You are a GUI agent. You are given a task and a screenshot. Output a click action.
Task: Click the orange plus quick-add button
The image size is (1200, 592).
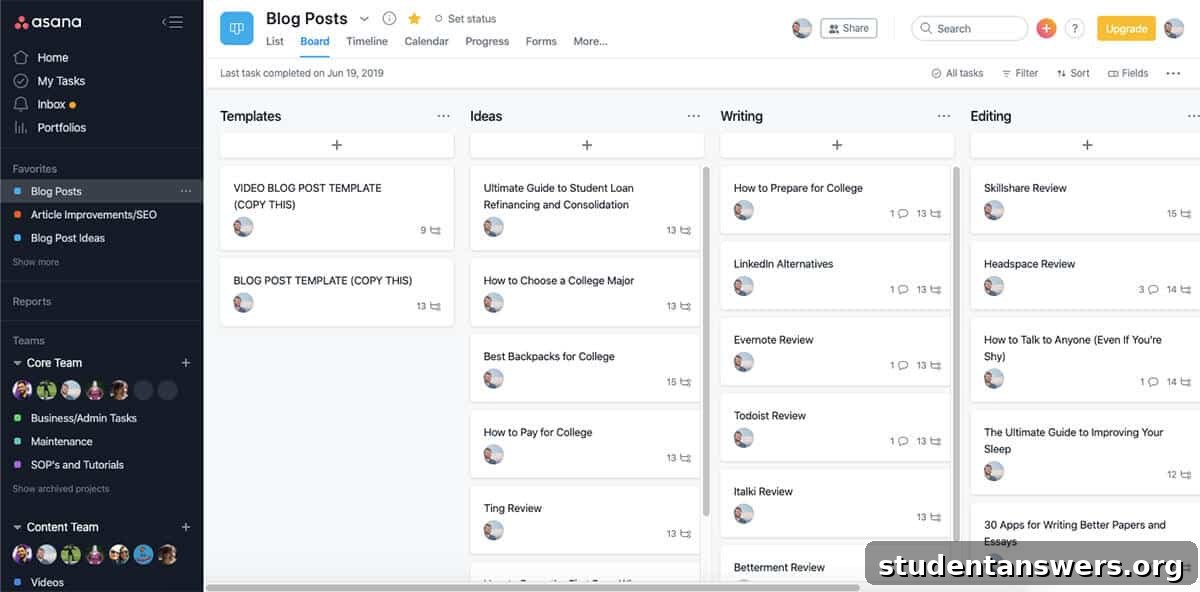point(1046,28)
